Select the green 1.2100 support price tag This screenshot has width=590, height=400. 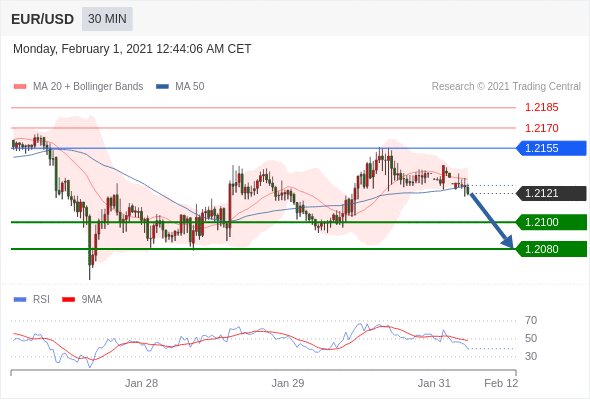tap(551, 222)
